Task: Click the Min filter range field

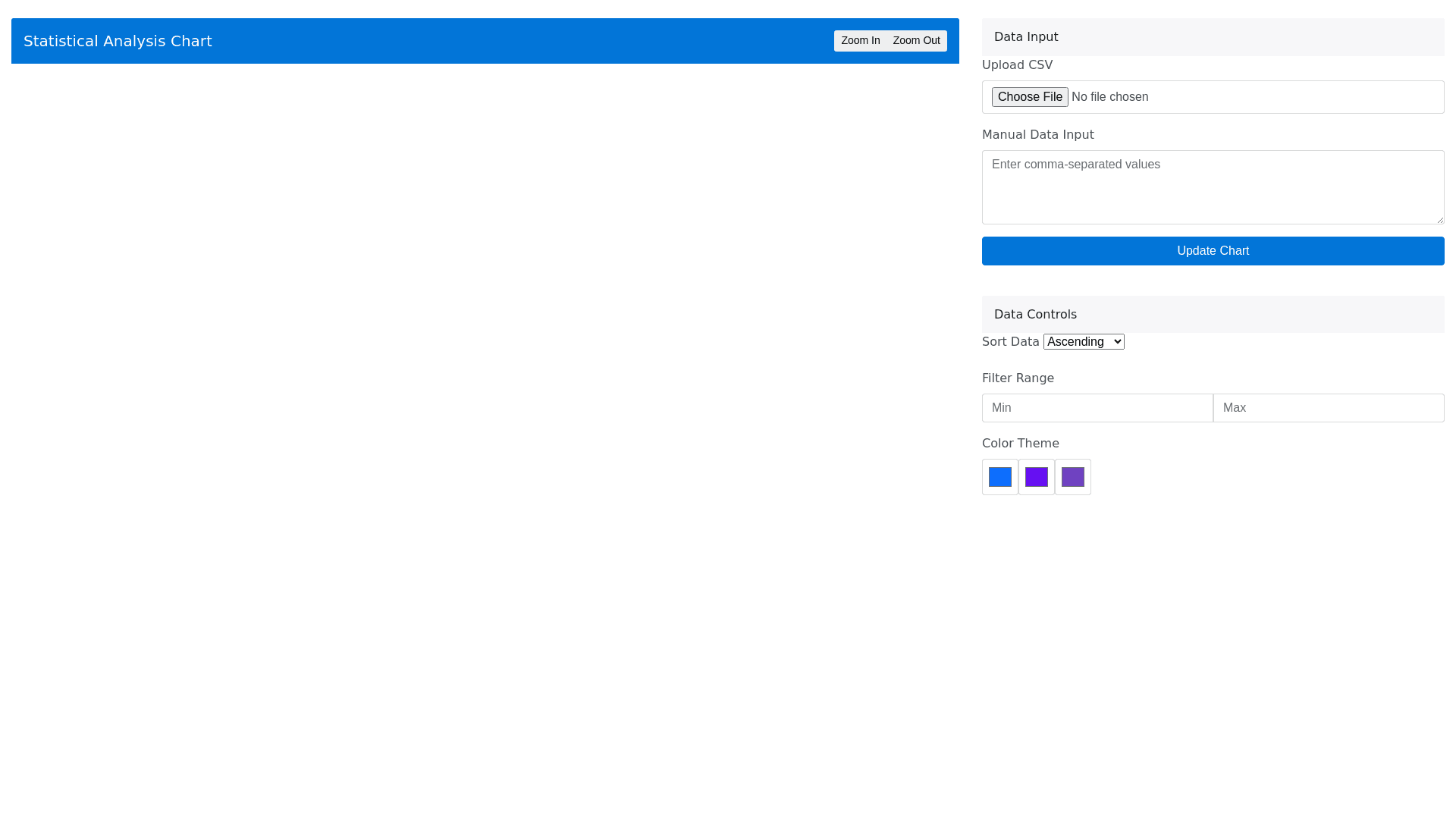Action: 1097,408
